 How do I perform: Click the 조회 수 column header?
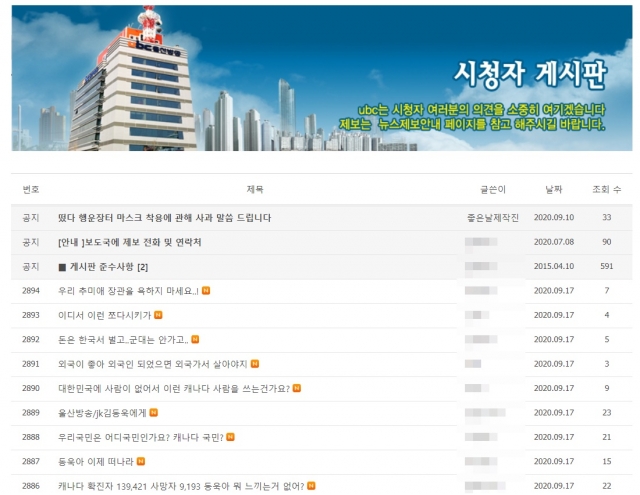[x=607, y=189]
